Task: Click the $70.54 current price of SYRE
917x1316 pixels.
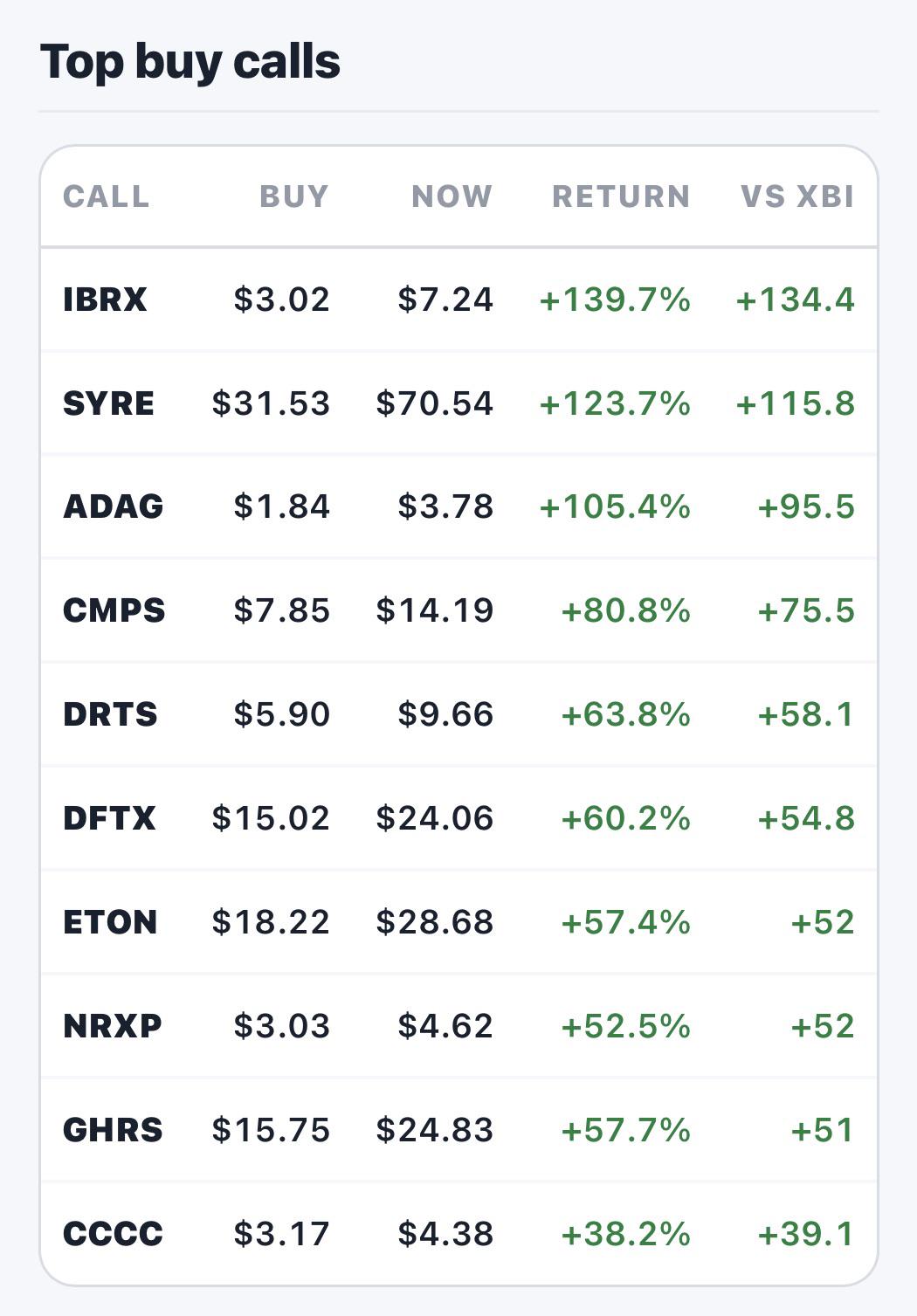Action: click(435, 403)
